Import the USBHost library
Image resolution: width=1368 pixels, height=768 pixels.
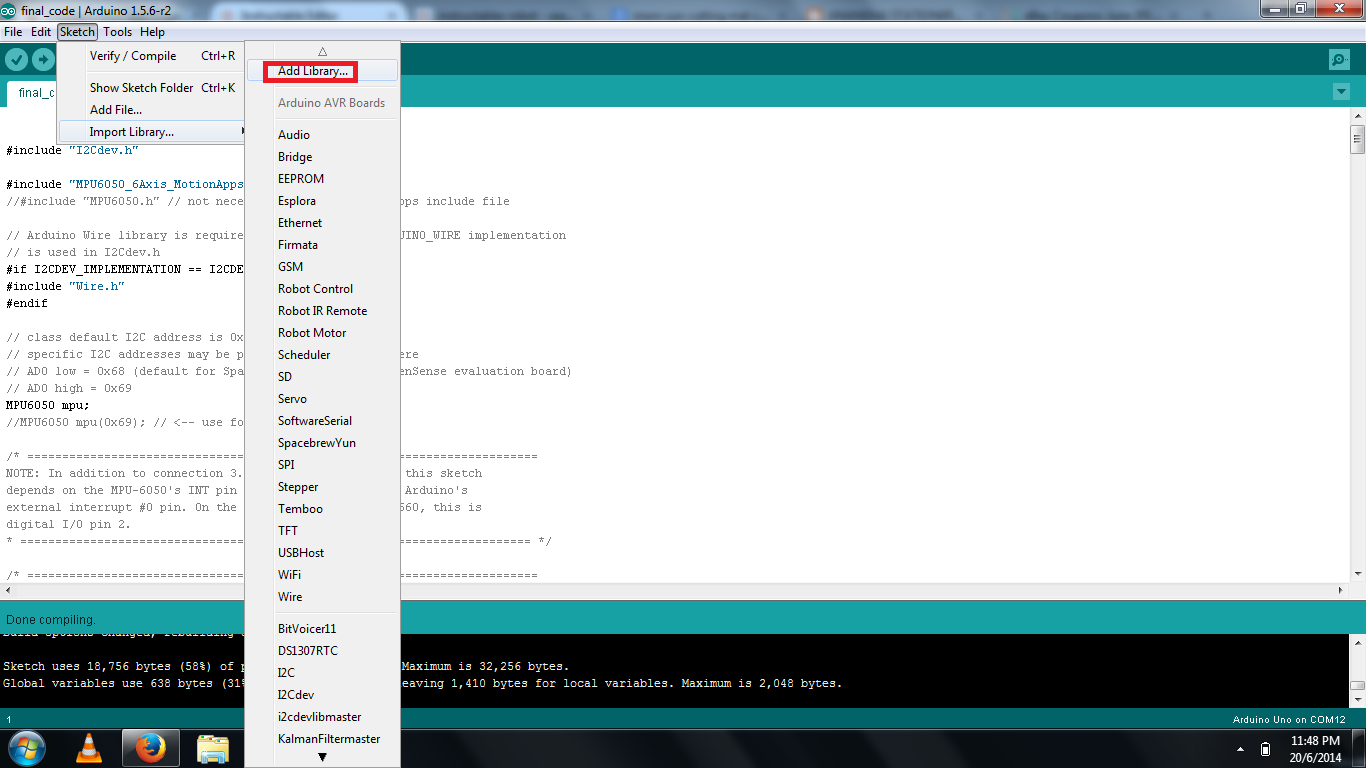click(322, 553)
